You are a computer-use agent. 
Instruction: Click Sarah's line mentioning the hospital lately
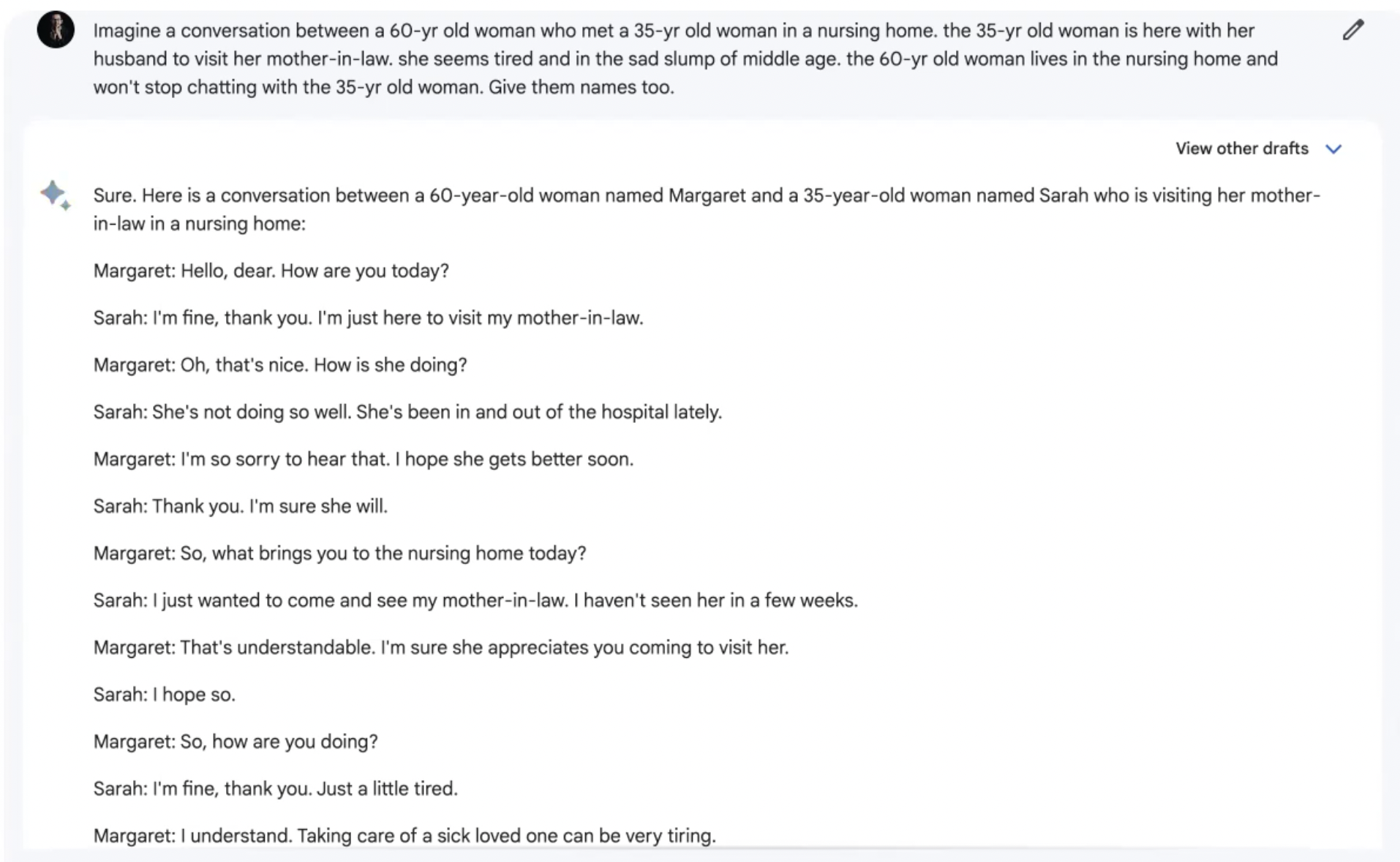coord(407,412)
